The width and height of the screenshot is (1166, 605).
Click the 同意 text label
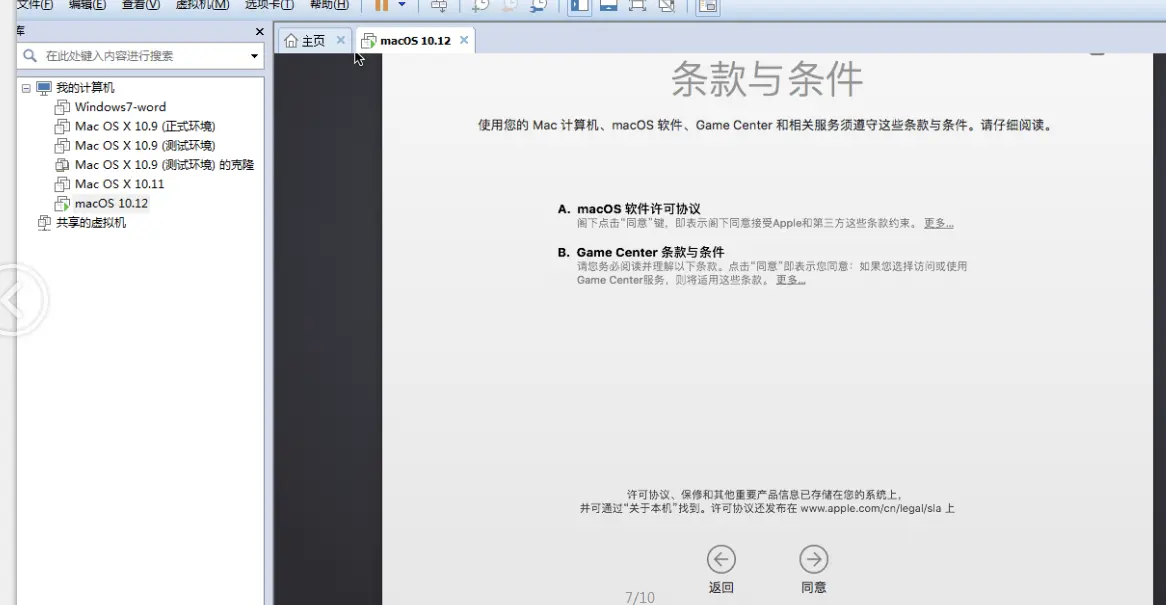click(x=814, y=587)
